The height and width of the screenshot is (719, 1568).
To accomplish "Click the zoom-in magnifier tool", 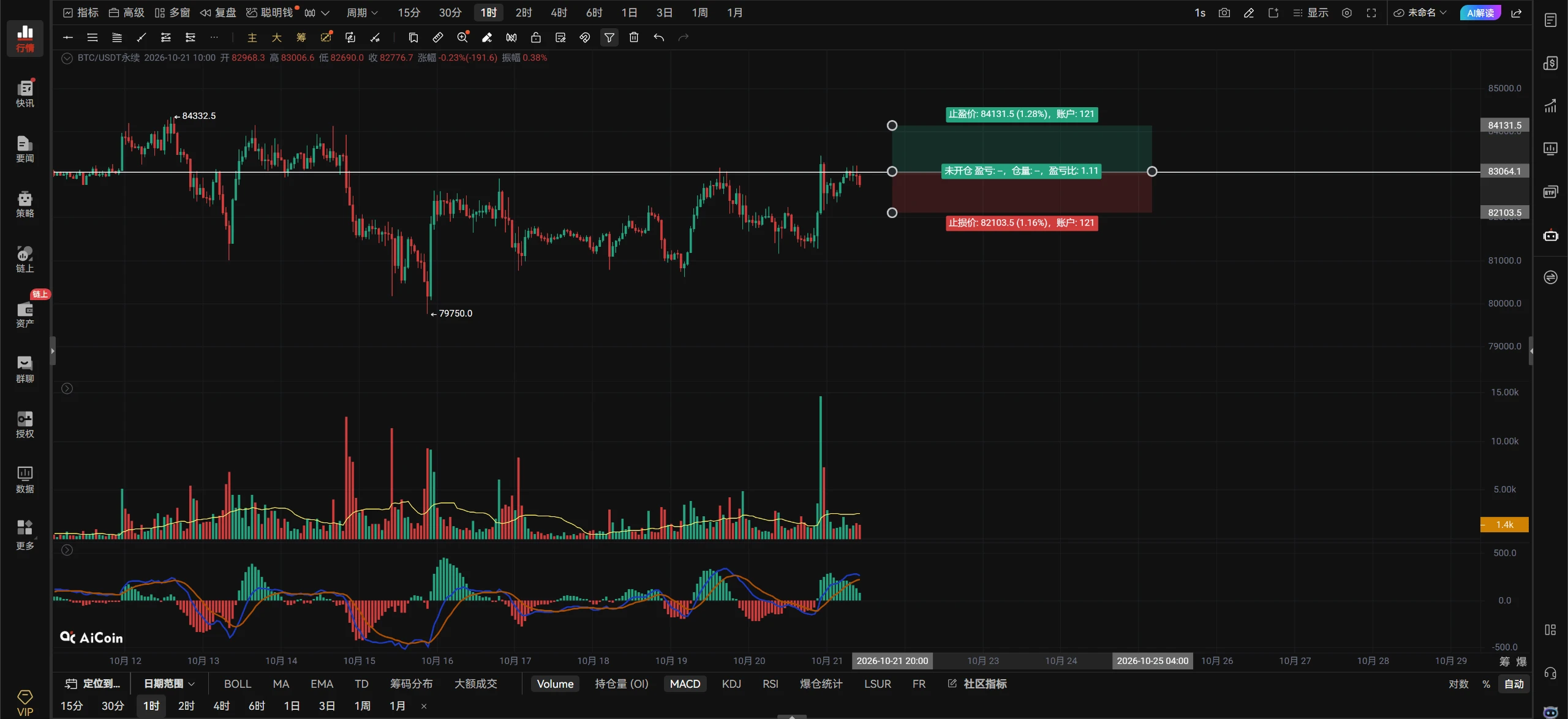I will pos(462,37).
